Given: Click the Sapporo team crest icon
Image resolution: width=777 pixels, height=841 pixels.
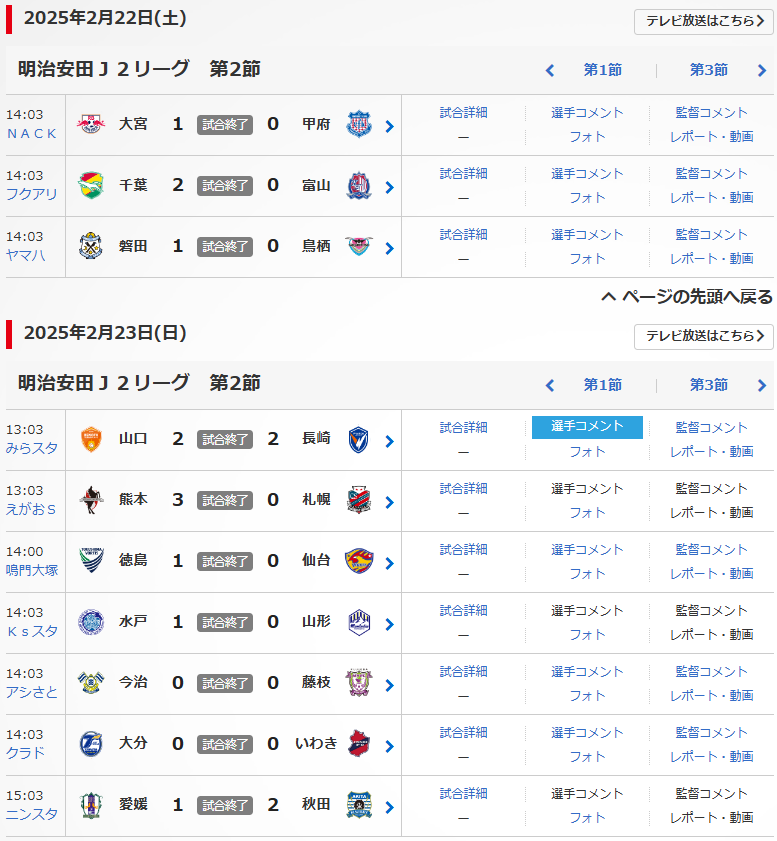Looking at the screenshot, I should (x=358, y=501).
